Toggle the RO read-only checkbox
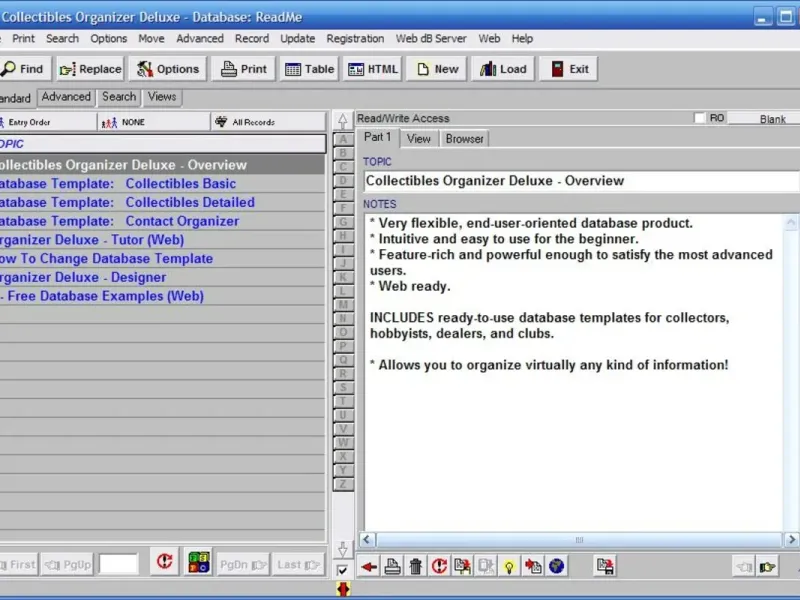This screenshot has height=600, width=800. (x=700, y=118)
